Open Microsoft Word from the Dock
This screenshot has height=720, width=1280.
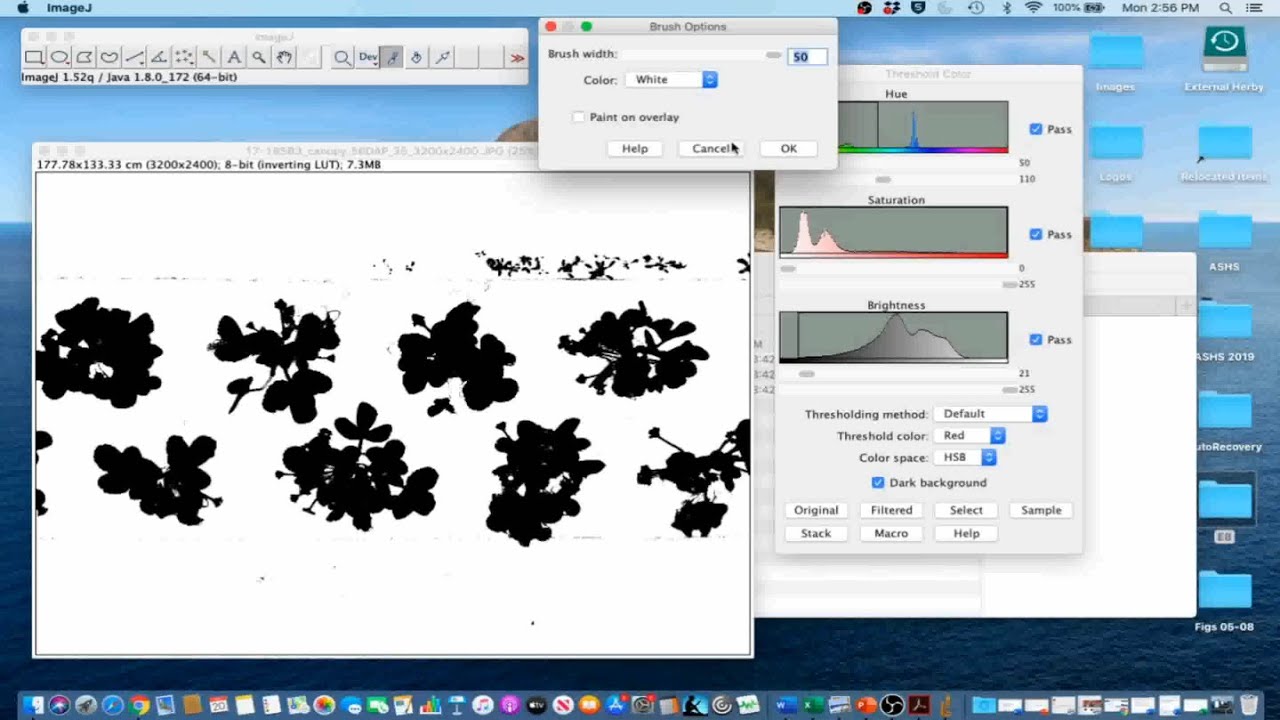pos(786,705)
